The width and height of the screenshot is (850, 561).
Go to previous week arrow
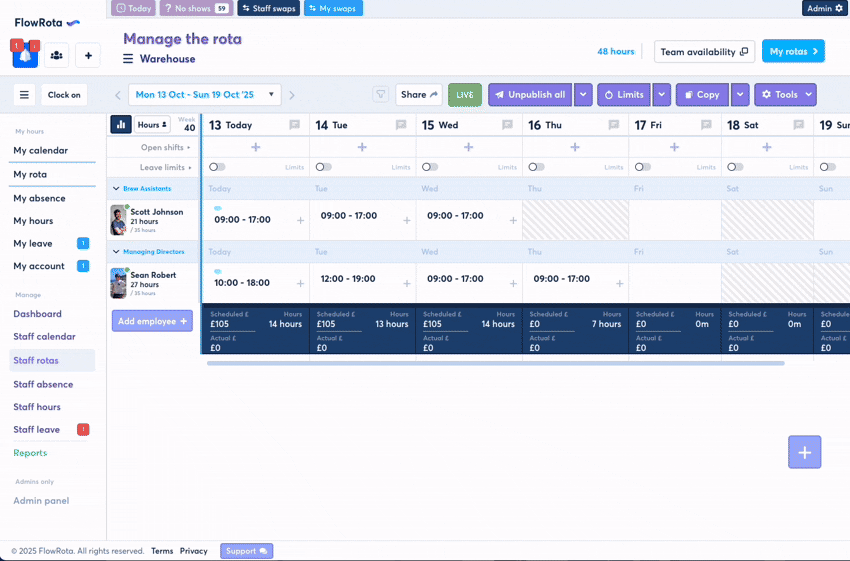coord(117,96)
